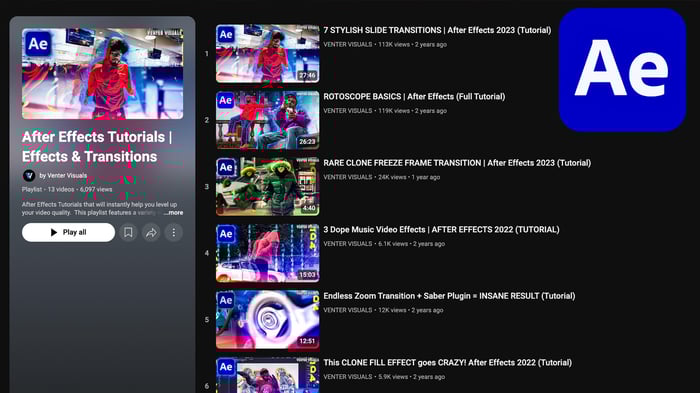Screen dimensions: 700x393
Task: Open the ROTOSCOPE BASICS video title
Action: [x=414, y=96]
